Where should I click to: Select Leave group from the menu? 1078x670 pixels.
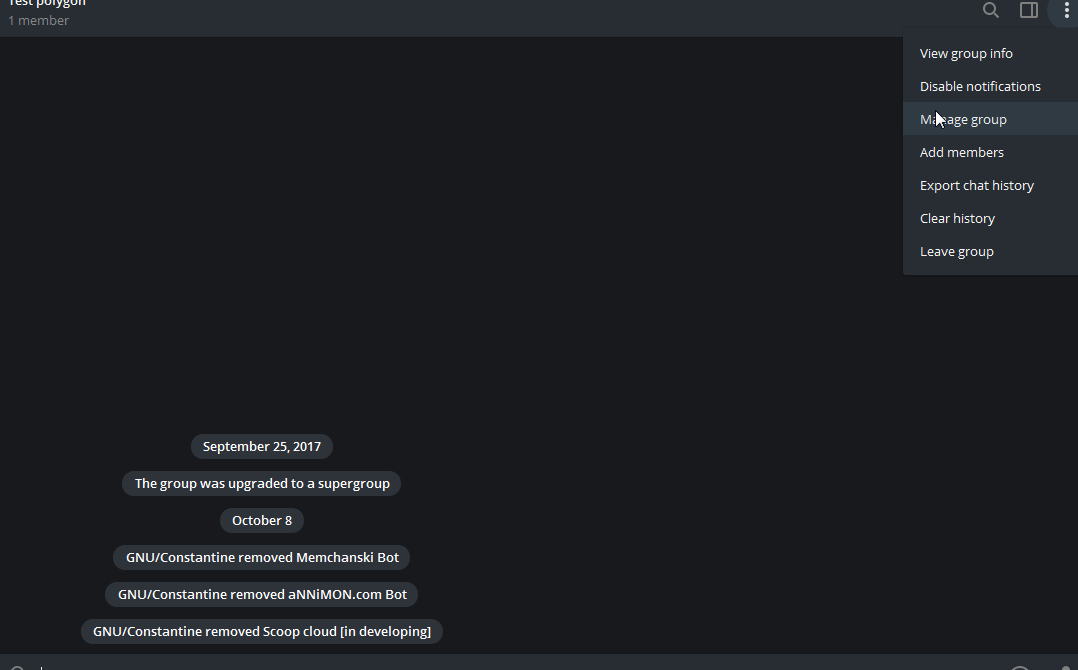pos(956,251)
